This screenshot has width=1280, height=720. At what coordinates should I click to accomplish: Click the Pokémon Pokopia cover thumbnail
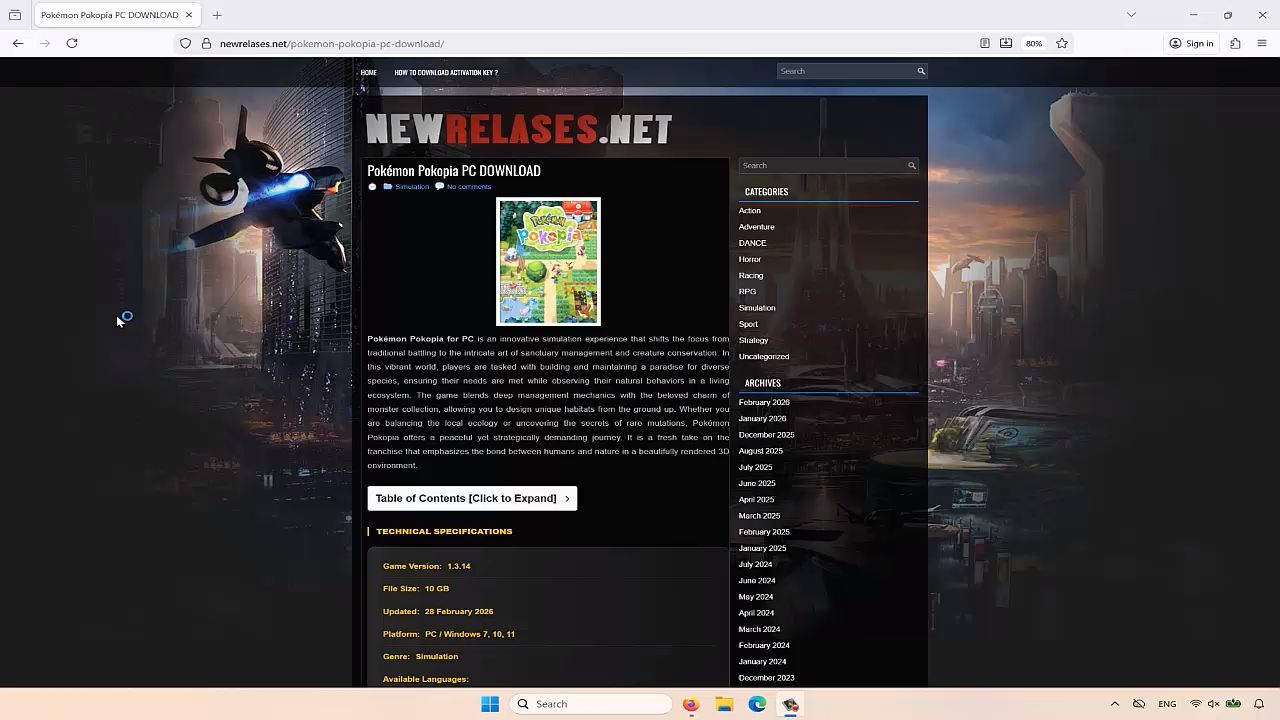[x=548, y=261]
